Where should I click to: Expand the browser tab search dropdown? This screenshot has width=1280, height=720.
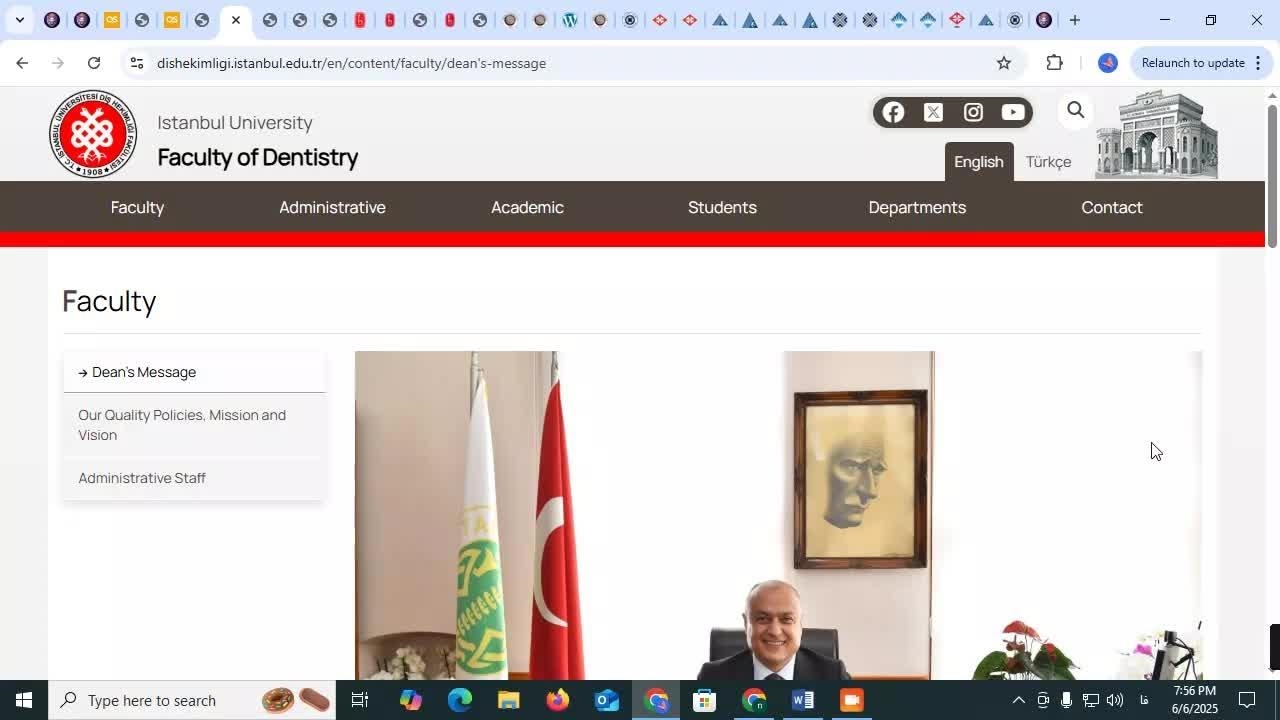[19, 20]
